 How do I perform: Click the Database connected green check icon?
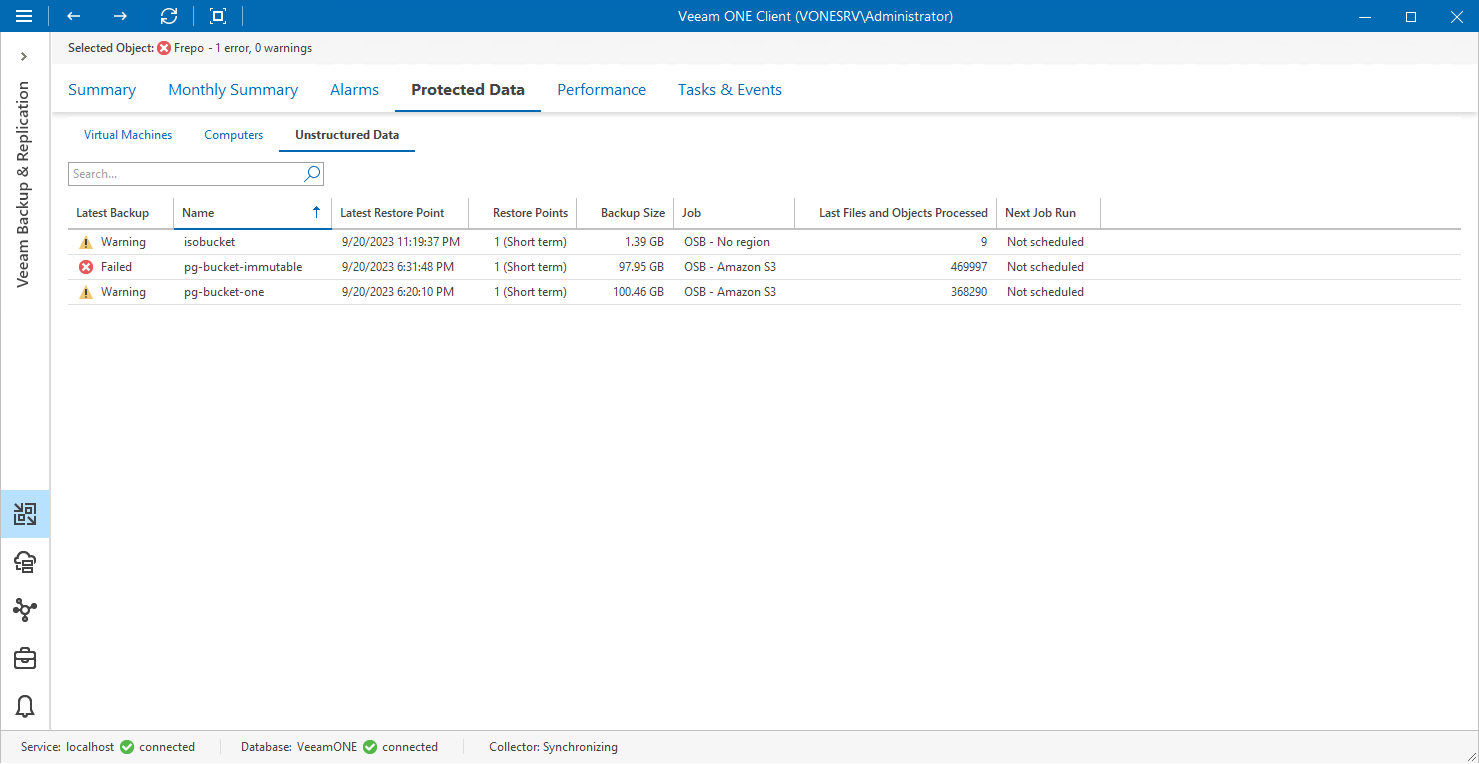tap(370, 747)
